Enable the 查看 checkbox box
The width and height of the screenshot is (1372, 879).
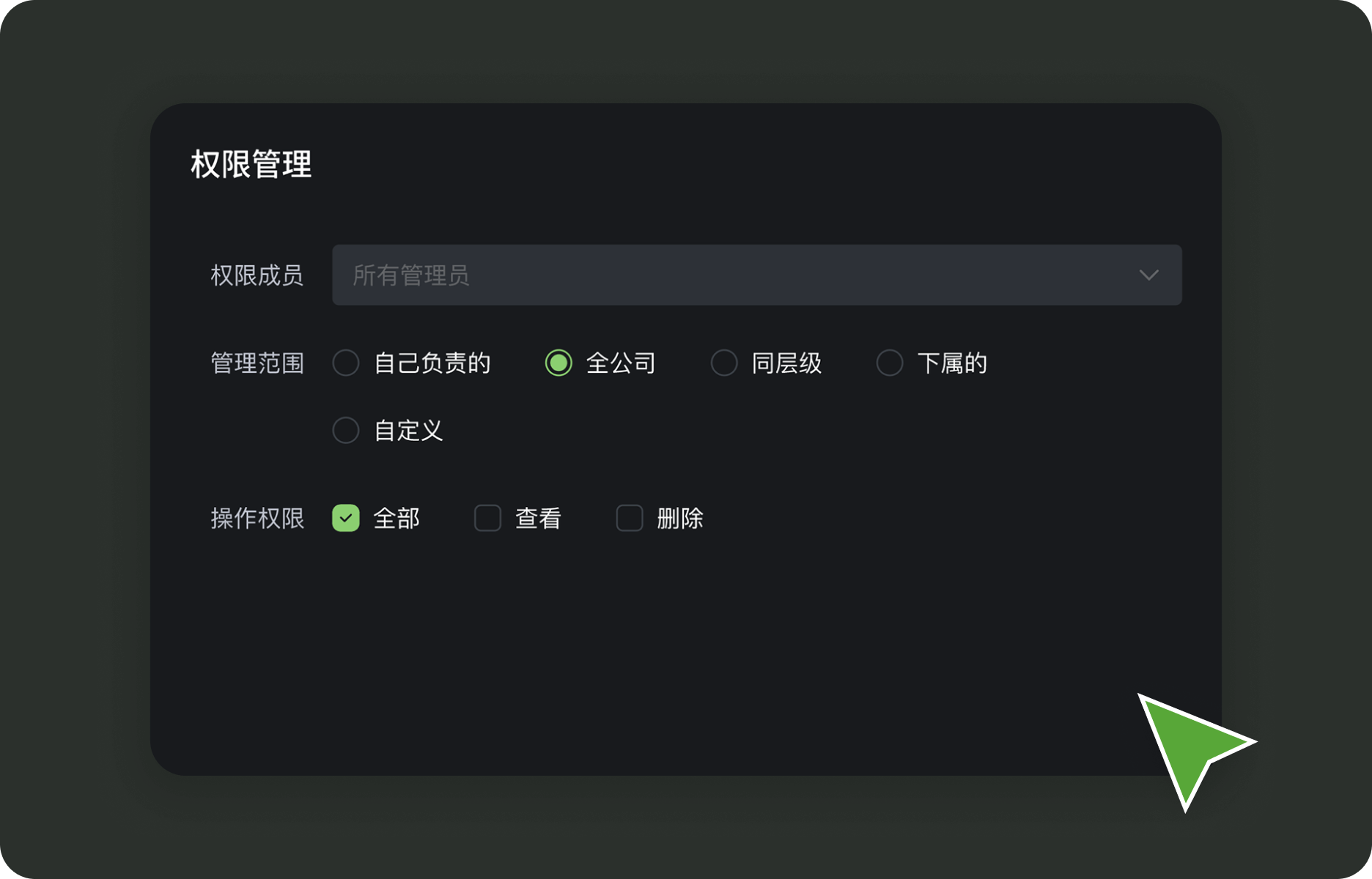point(487,518)
